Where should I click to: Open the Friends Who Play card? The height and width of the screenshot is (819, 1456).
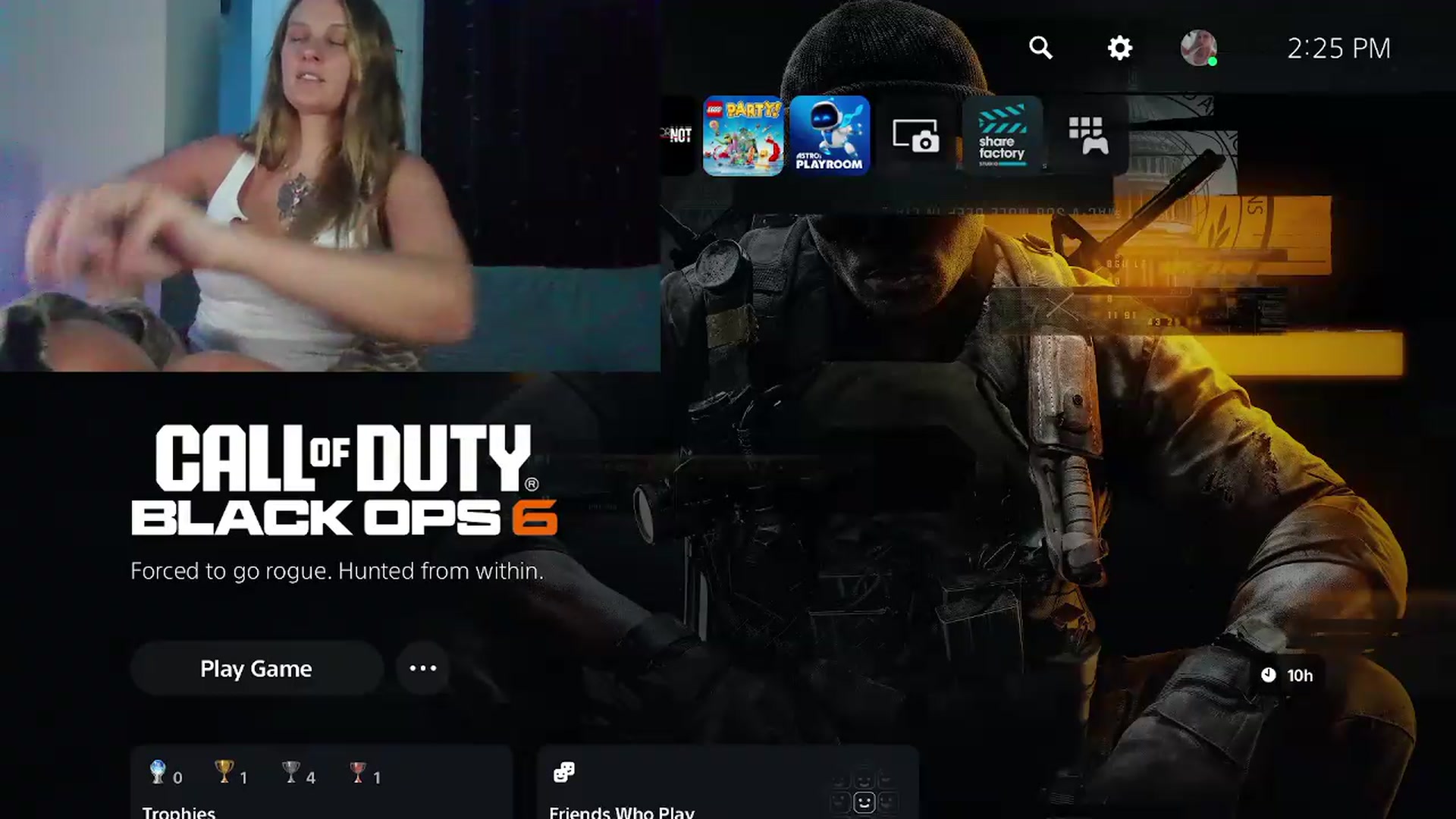pos(728,782)
